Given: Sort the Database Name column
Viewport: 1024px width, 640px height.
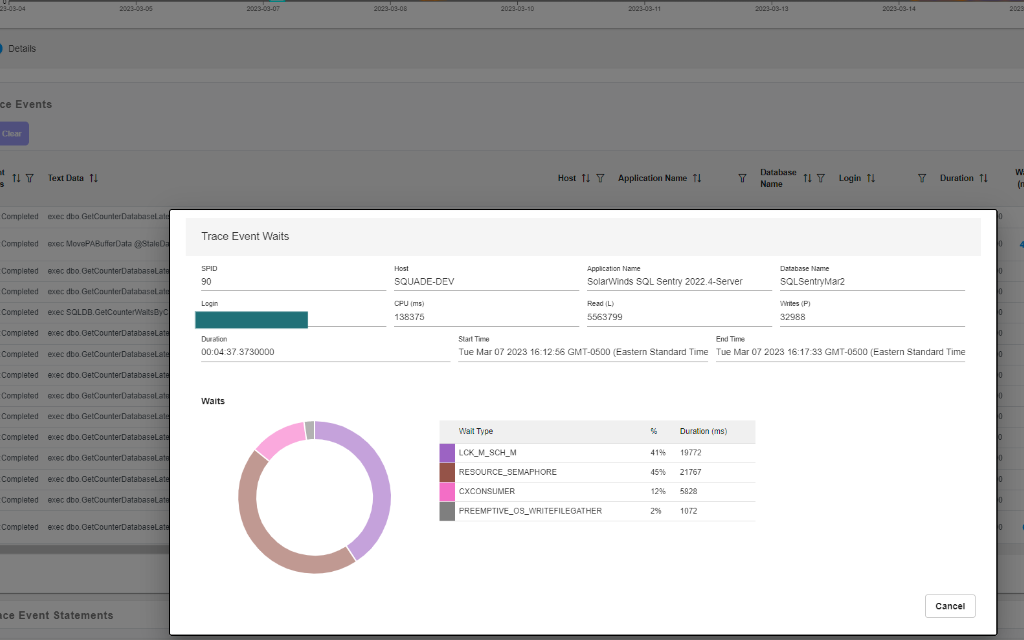Looking at the screenshot, I should 806,178.
